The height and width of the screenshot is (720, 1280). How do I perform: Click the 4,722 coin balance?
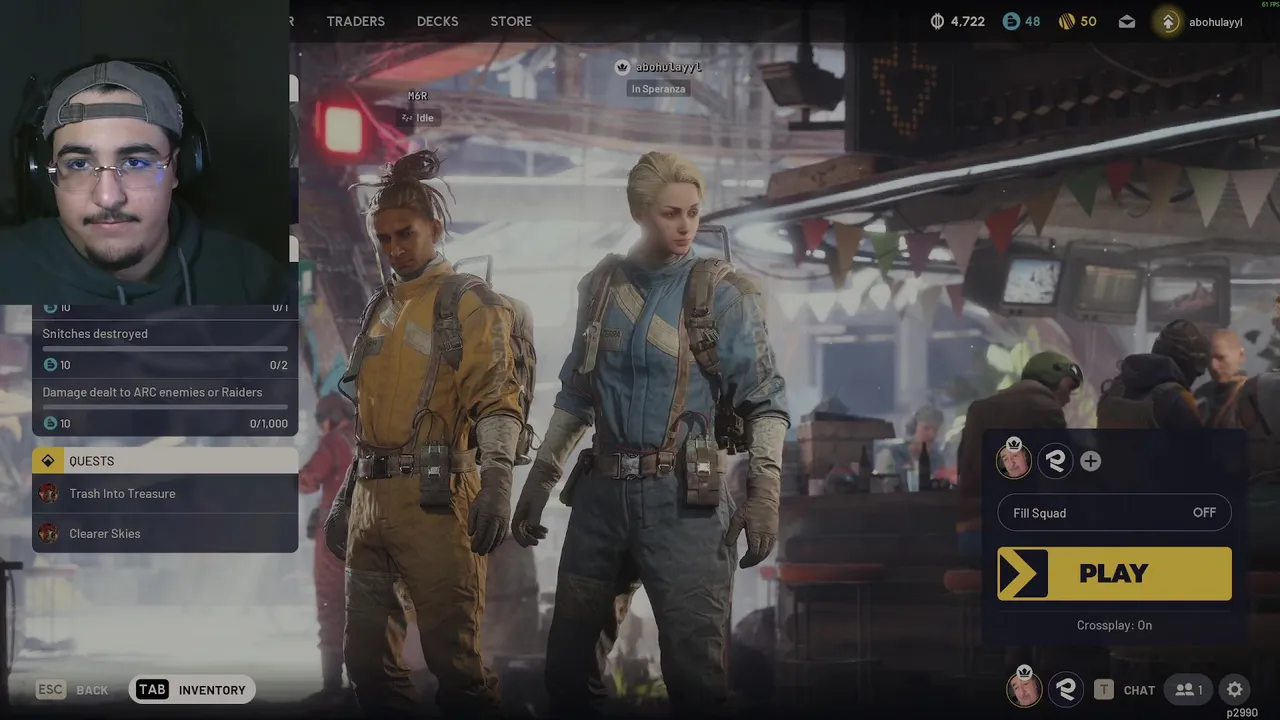tap(967, 21)
